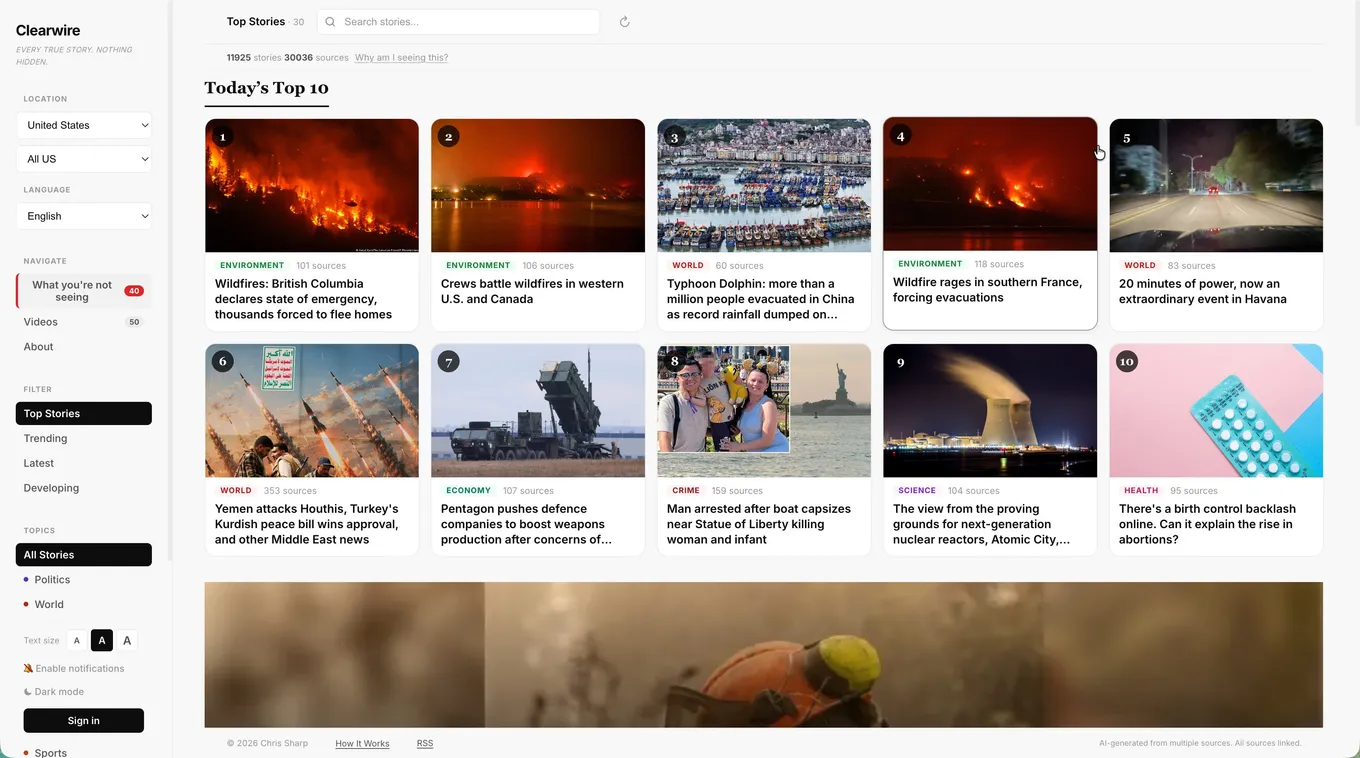Click the blue dot beside Politics

(26, 579)
